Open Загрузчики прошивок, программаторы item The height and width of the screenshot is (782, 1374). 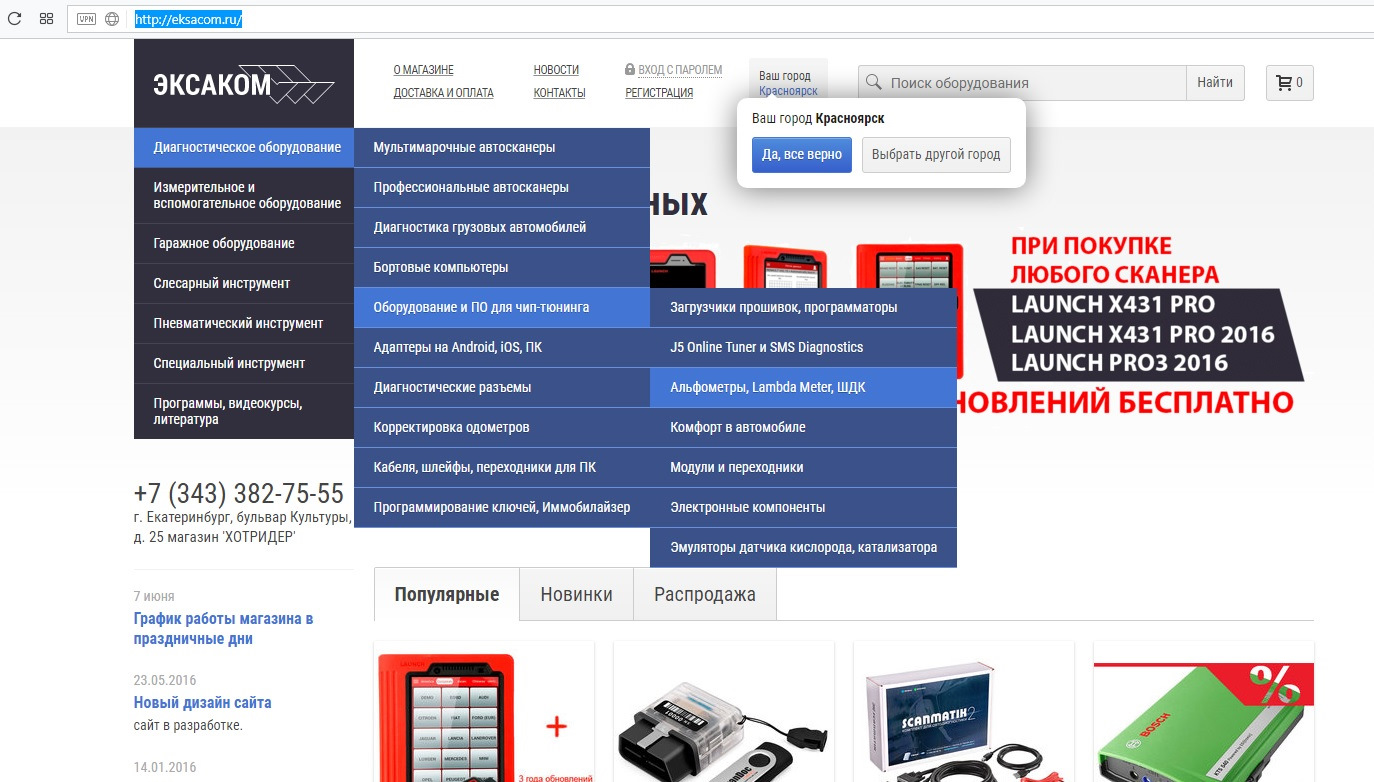(x=803, y=308)
